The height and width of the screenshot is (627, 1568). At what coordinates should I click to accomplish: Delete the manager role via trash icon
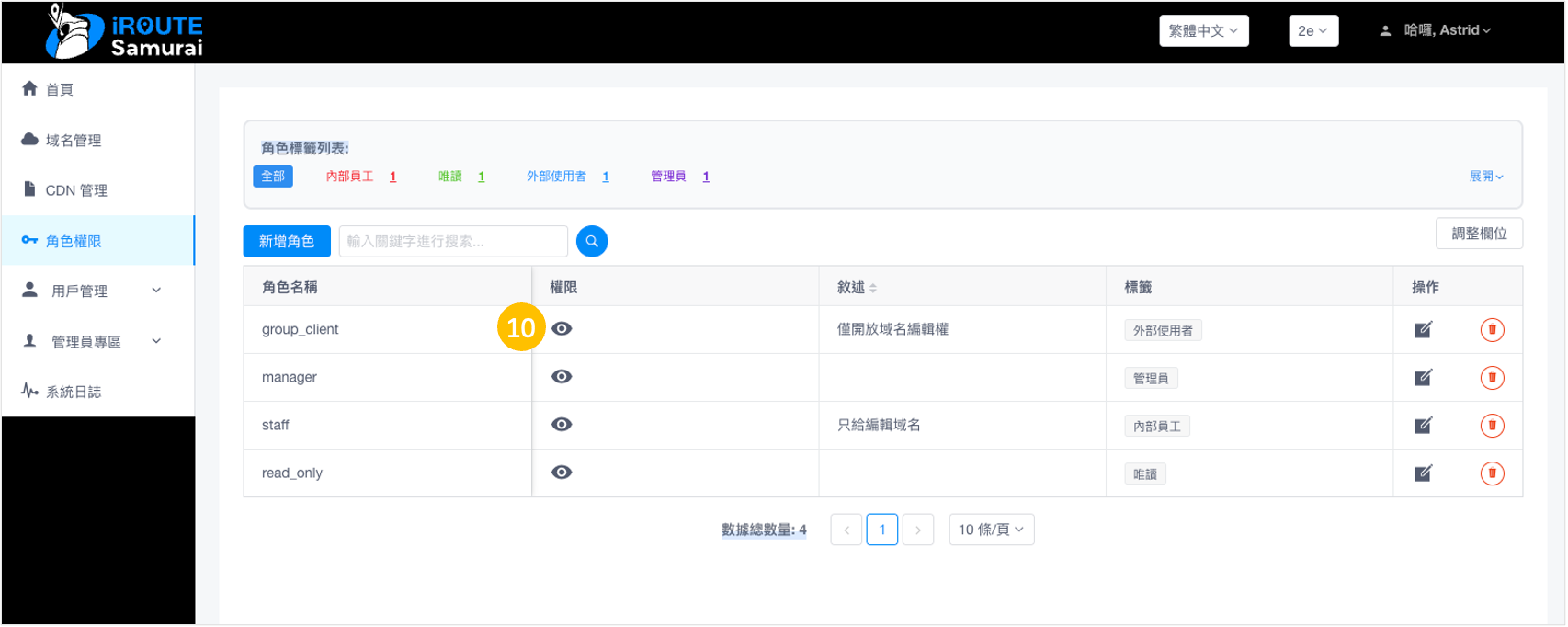(1492, 378)
